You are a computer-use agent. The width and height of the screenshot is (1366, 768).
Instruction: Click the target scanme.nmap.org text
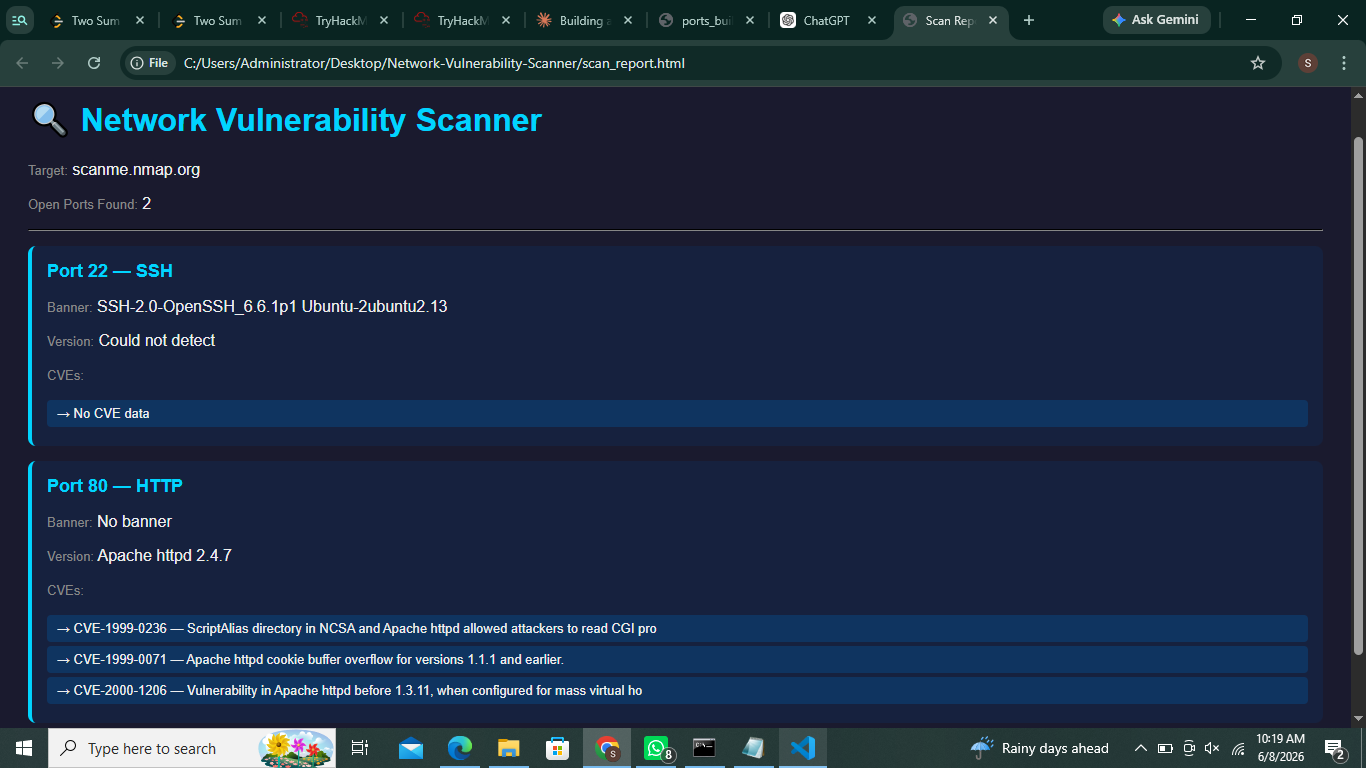(x=136, y=170)
